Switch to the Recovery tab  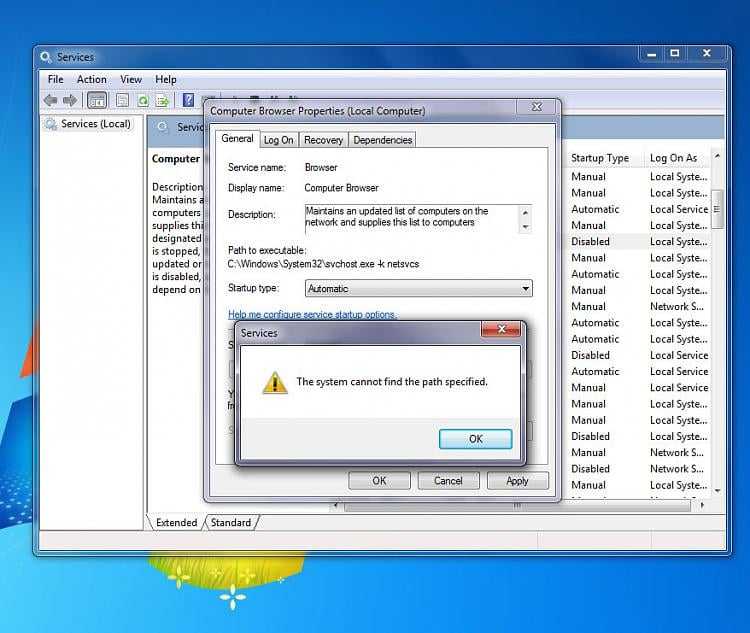coord(323,140)
